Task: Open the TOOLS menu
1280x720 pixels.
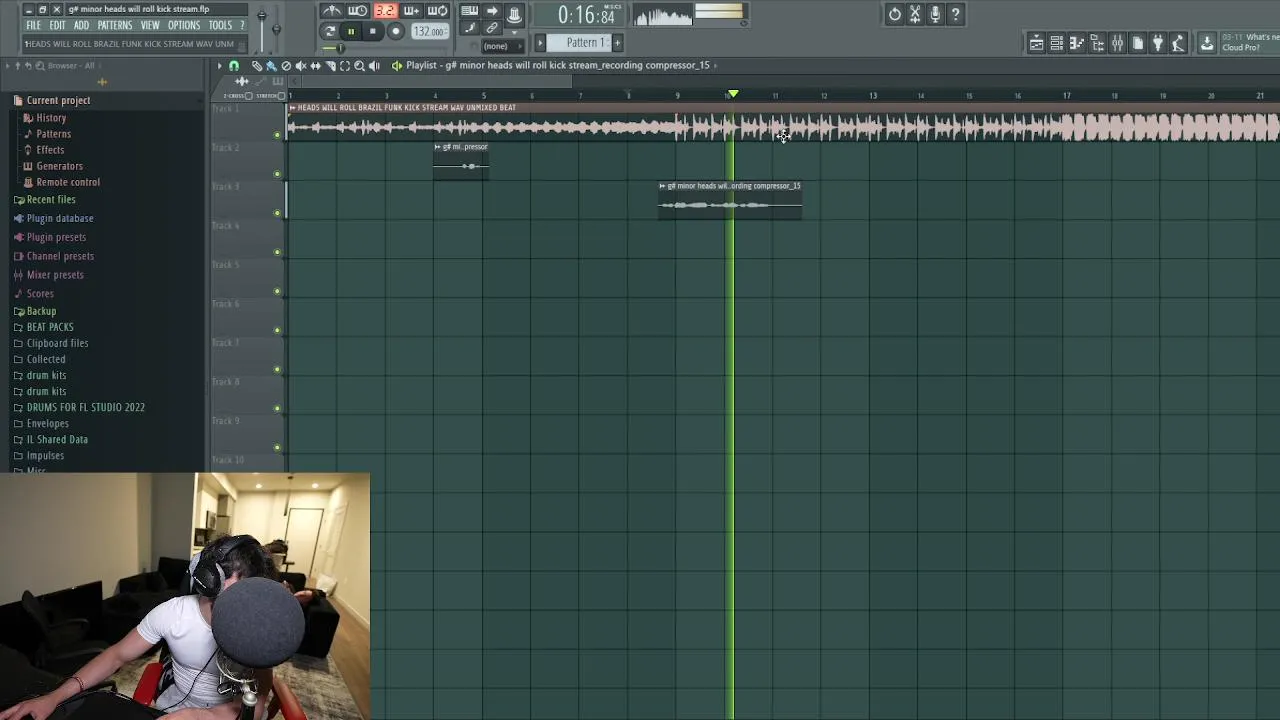Action: (220, 25)
